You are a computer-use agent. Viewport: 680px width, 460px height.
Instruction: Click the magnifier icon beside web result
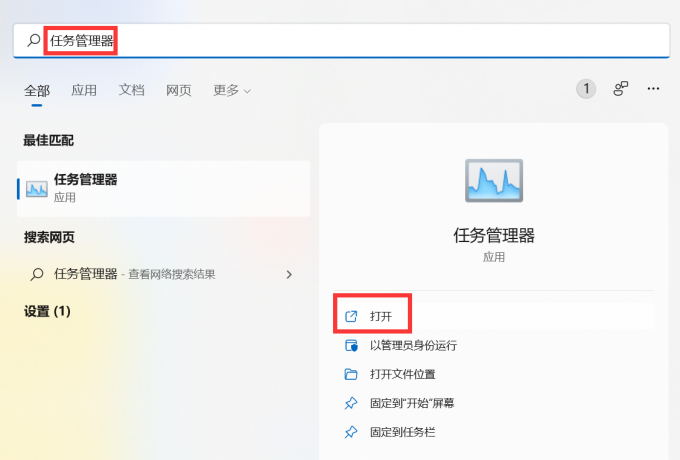(37, 274)
